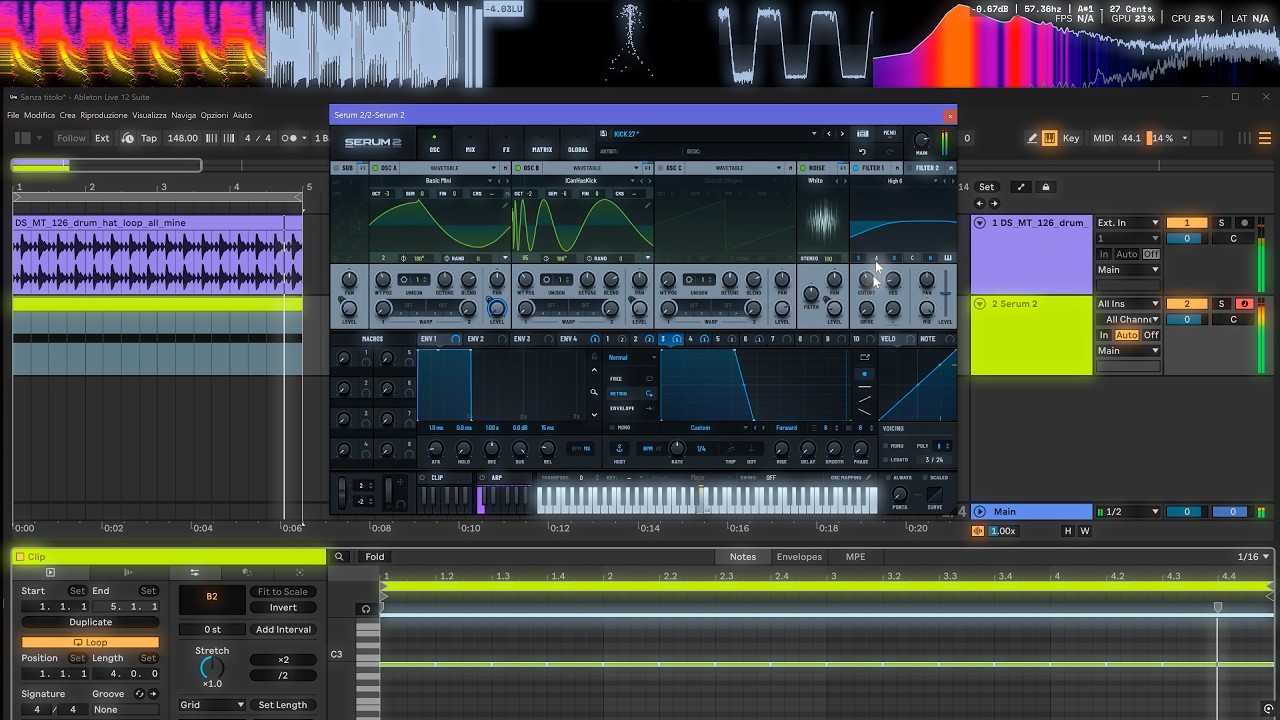Enable the voicing LEGATO checkbox

click(886, 460)
